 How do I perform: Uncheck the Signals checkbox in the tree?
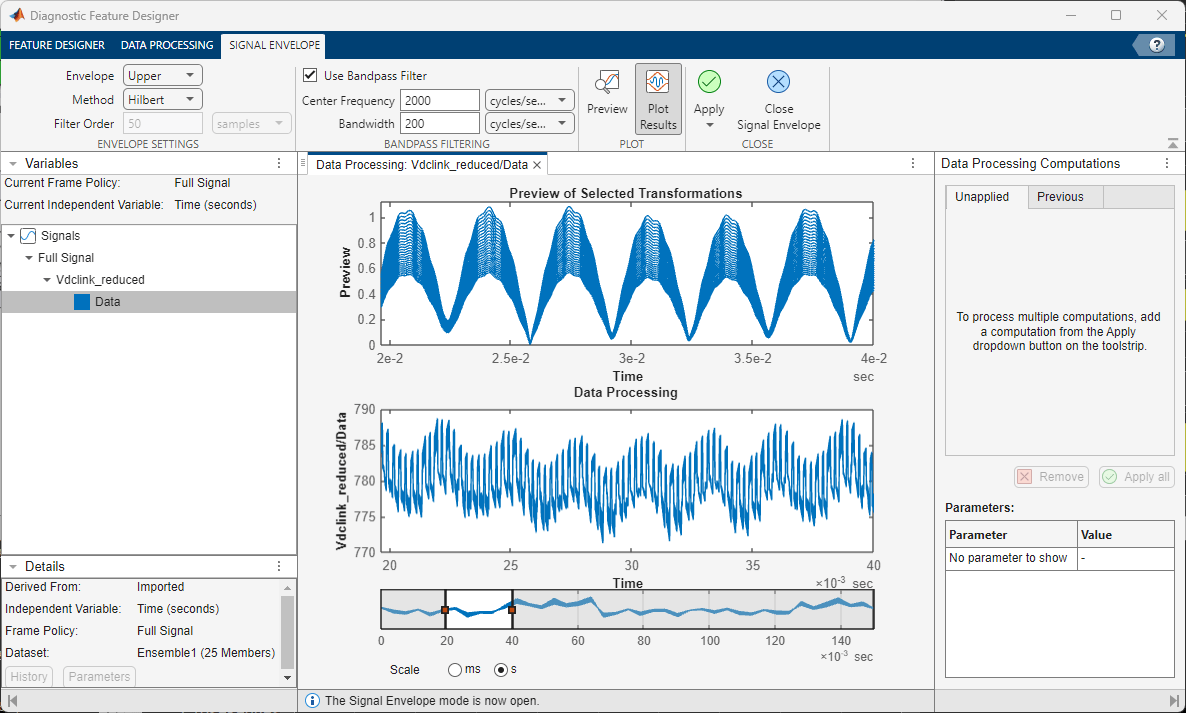[x=26, y=235]
